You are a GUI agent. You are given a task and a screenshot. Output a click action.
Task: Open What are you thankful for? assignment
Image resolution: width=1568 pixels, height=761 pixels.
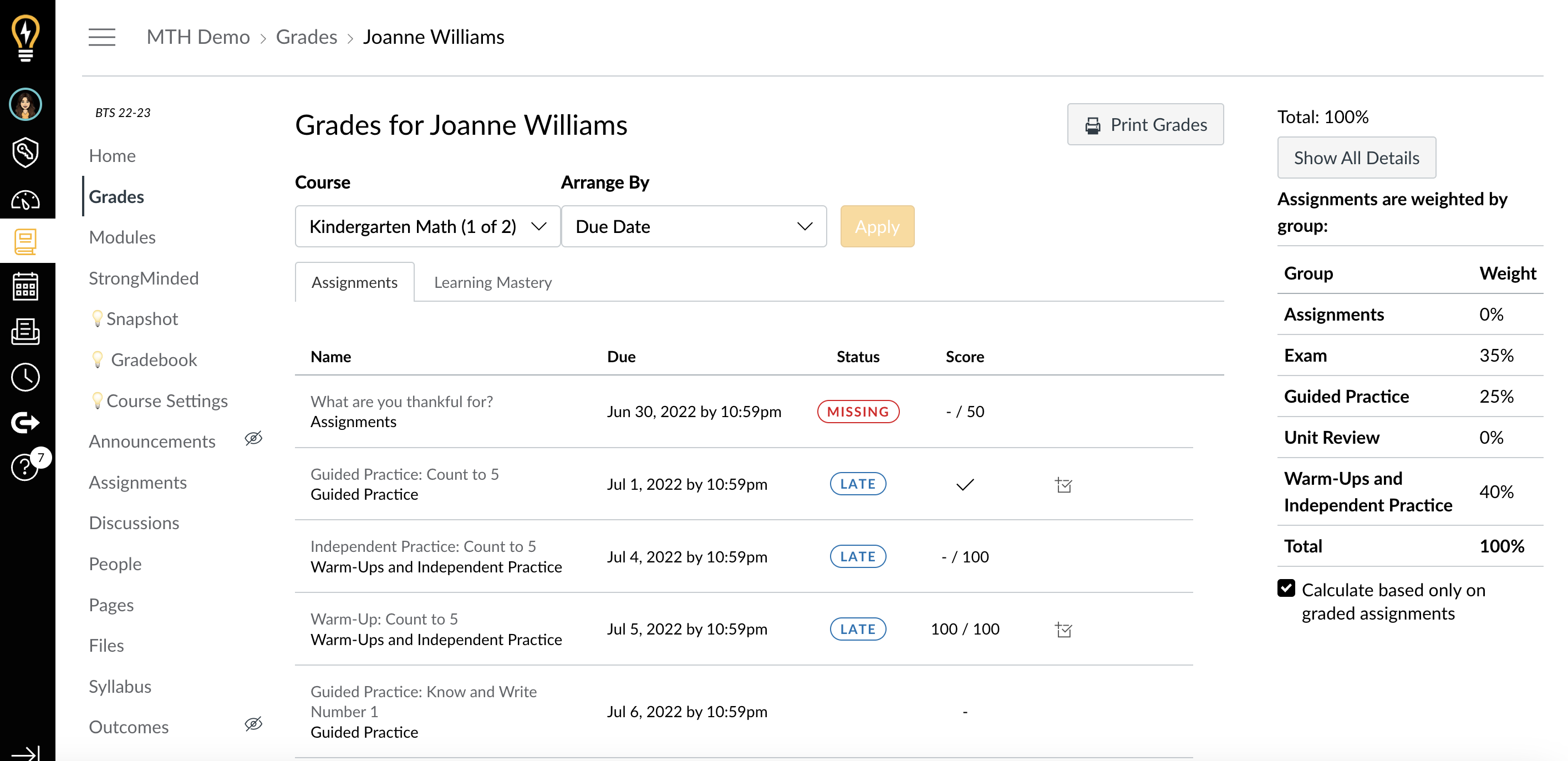point(402,401)
